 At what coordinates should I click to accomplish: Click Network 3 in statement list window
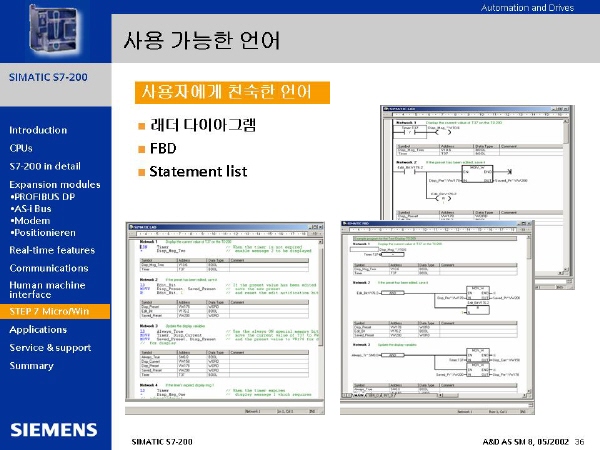pyautogui.click(x=148, y=326)
